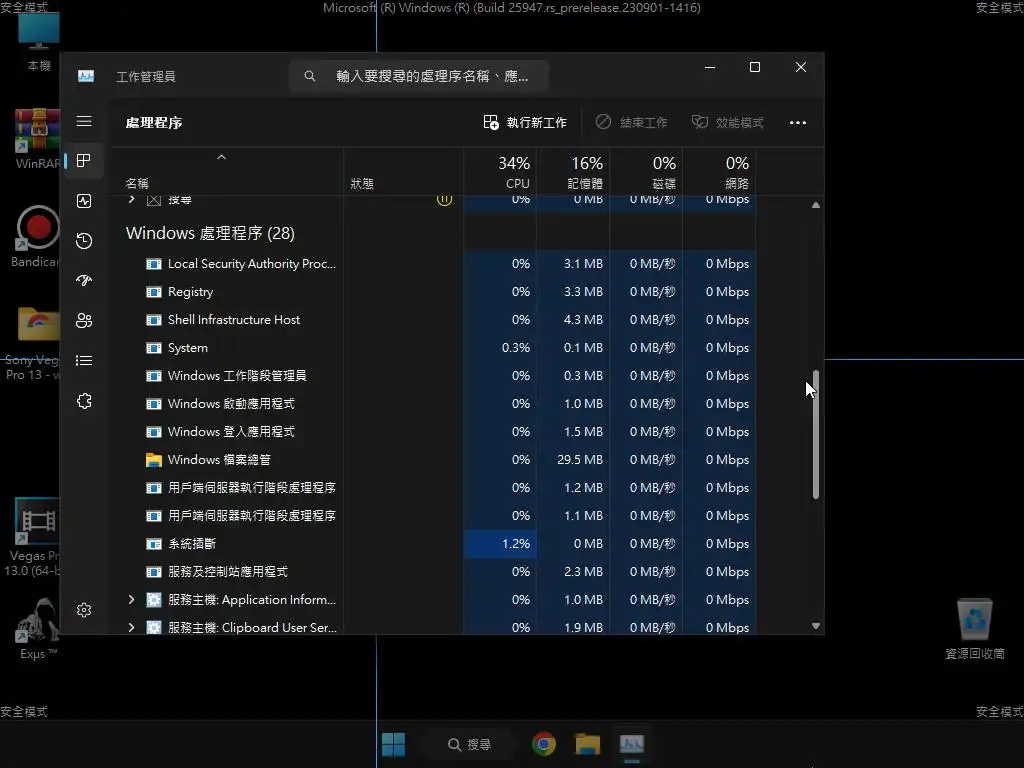This screenshot has height=768, width=1024.
Task: Expand the 搜尋 process row
Action: click(x=131, y=199)
